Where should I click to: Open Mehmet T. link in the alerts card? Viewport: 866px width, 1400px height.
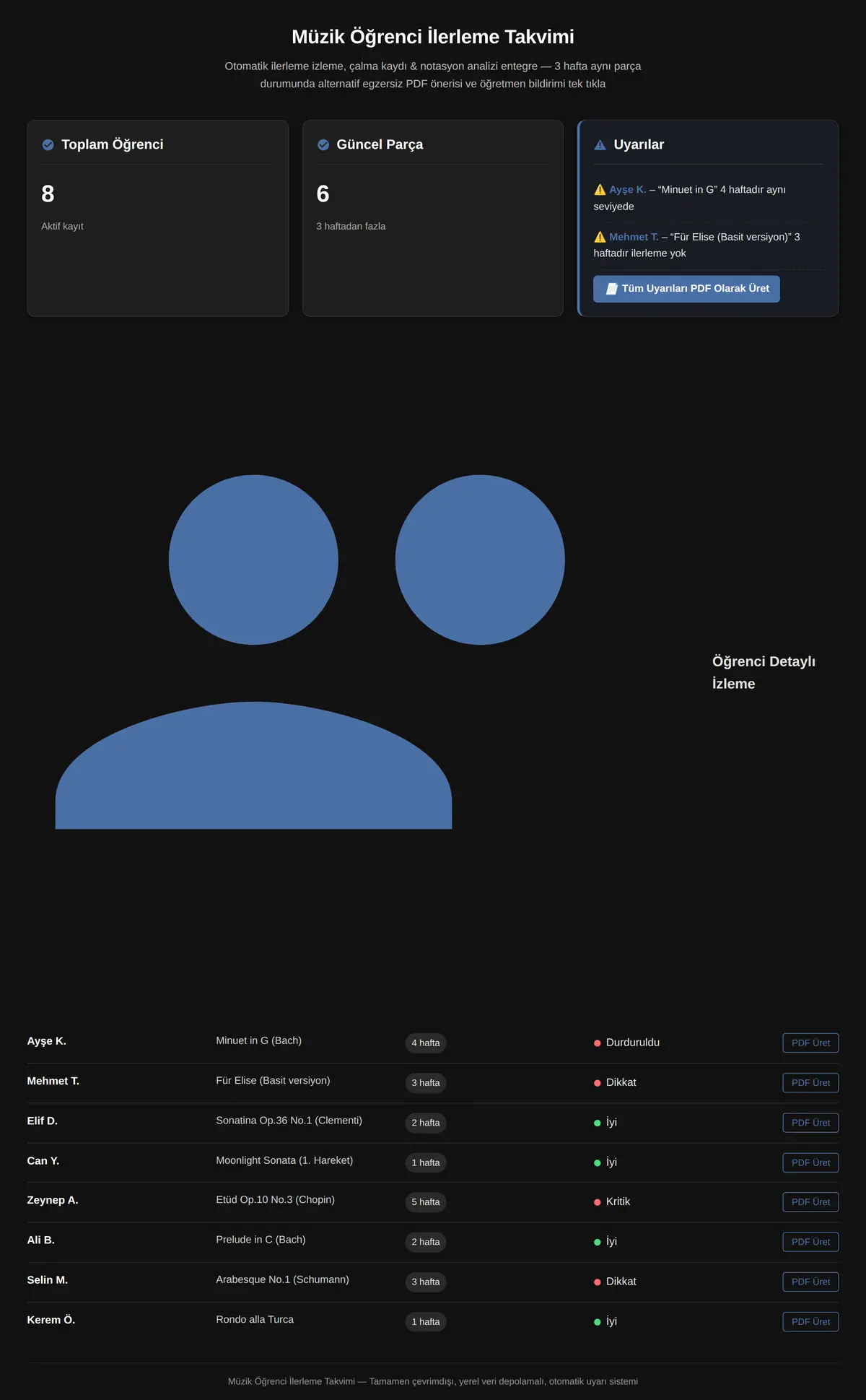coord(634,237)
